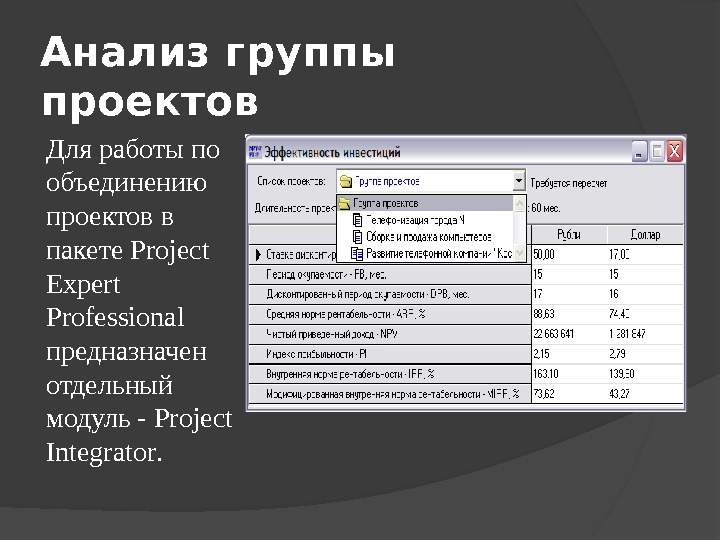Click the ARR dollar value '74,40'
Image resolution: width=720 pixels, height=540 pixels.
tap(619, 314)
